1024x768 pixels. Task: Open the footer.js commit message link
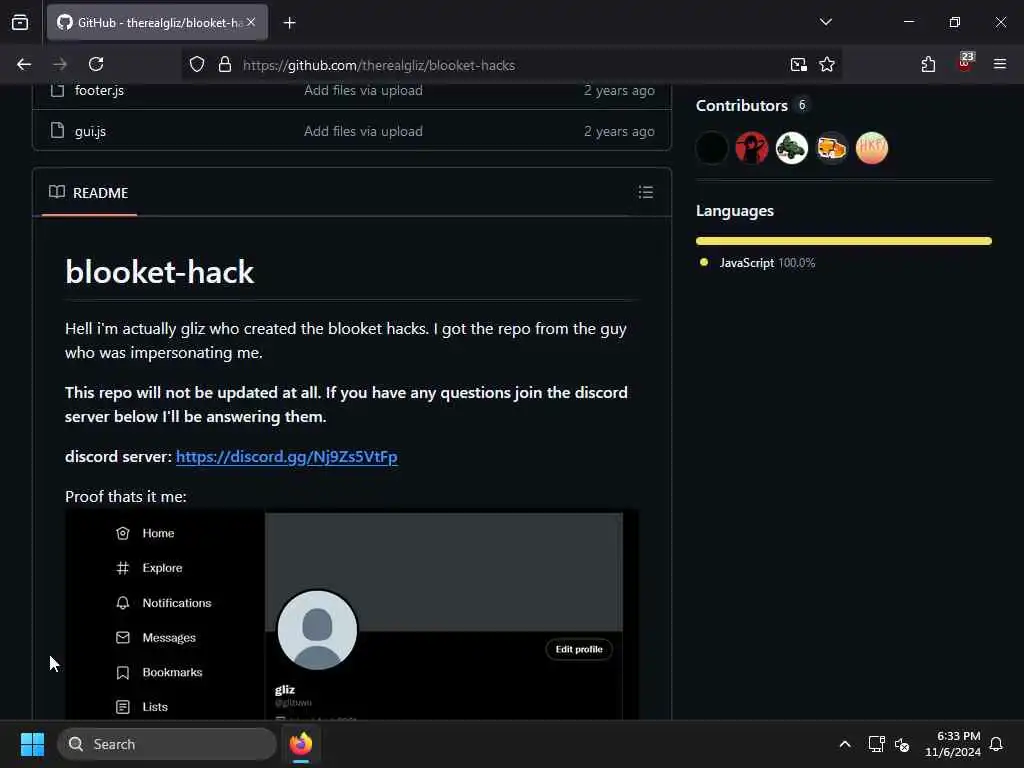click(x=363, y=90)
